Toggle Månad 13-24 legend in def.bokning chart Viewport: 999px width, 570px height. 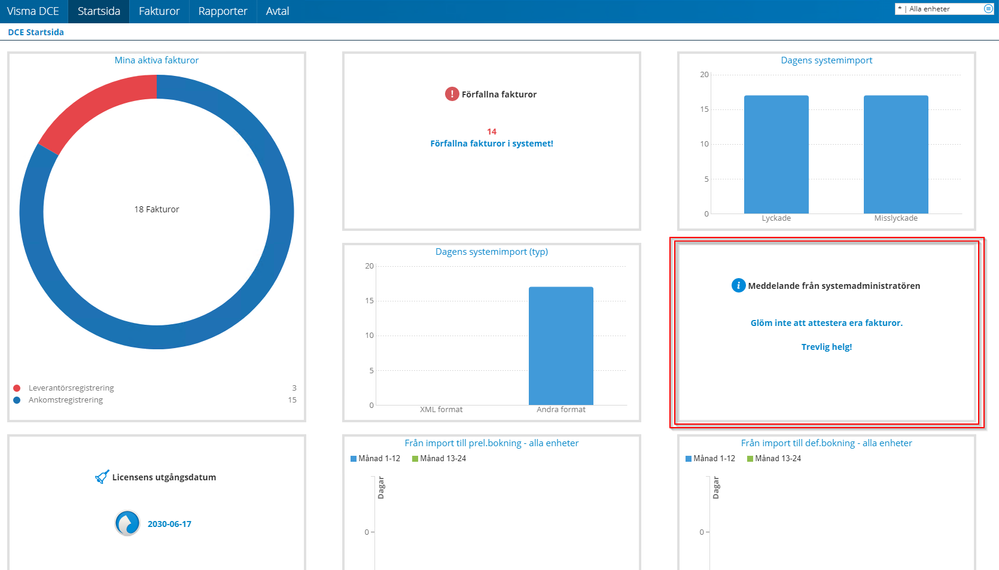coord(774,459)
